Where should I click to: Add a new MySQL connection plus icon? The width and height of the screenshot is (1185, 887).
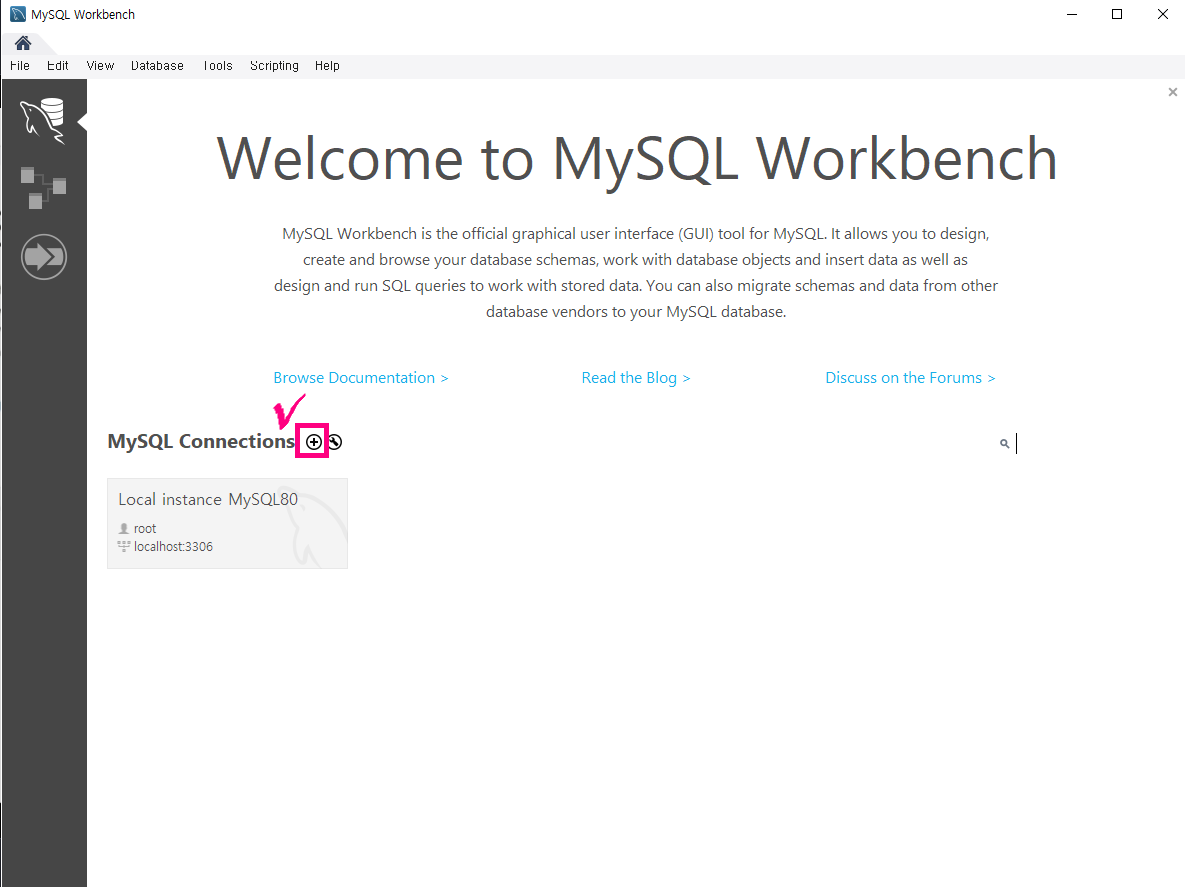click(314, 442)
